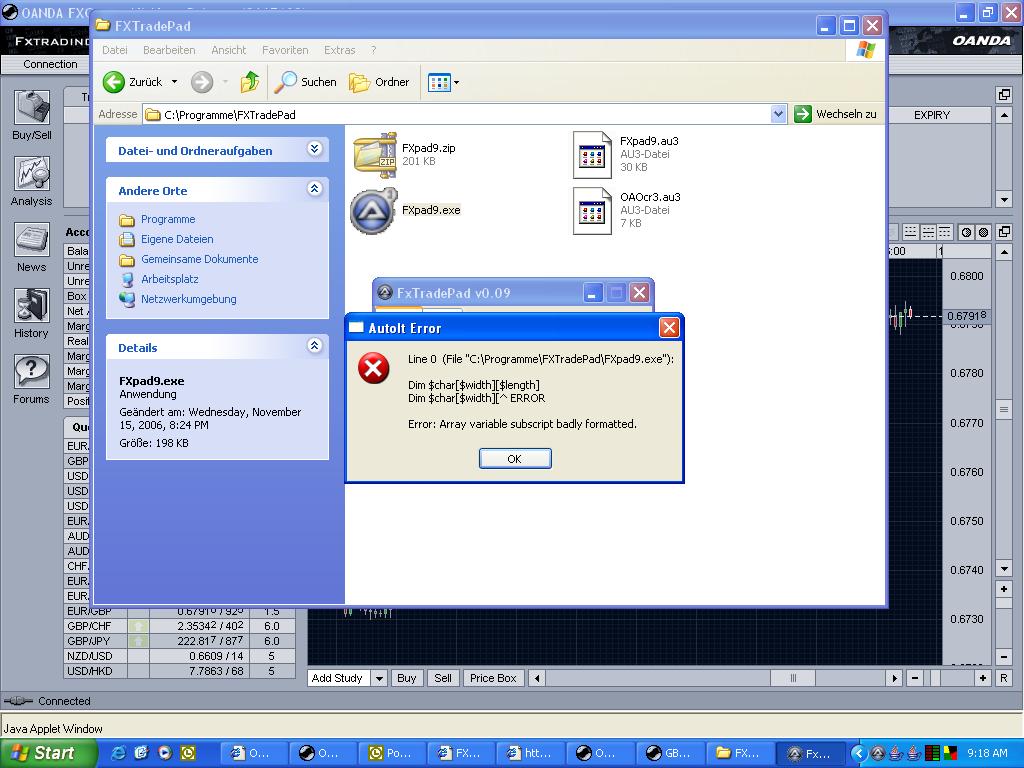Expand the address bar path dropdown

click(779, 115)
